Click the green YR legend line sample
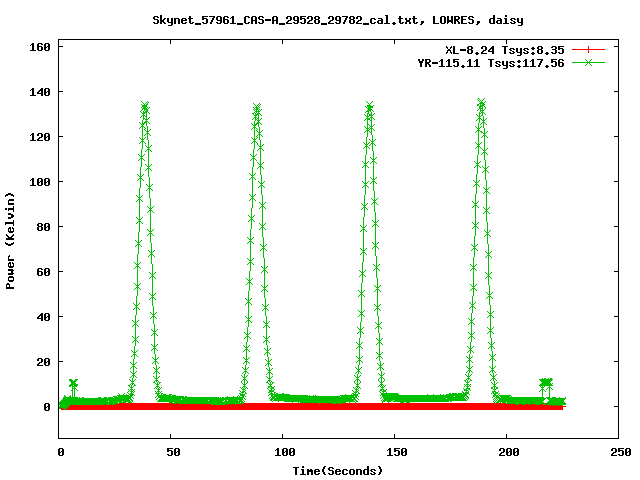Image resolution: width=640 pixels, height=480 pixels. pyautogui.click(x=588, y=62)
